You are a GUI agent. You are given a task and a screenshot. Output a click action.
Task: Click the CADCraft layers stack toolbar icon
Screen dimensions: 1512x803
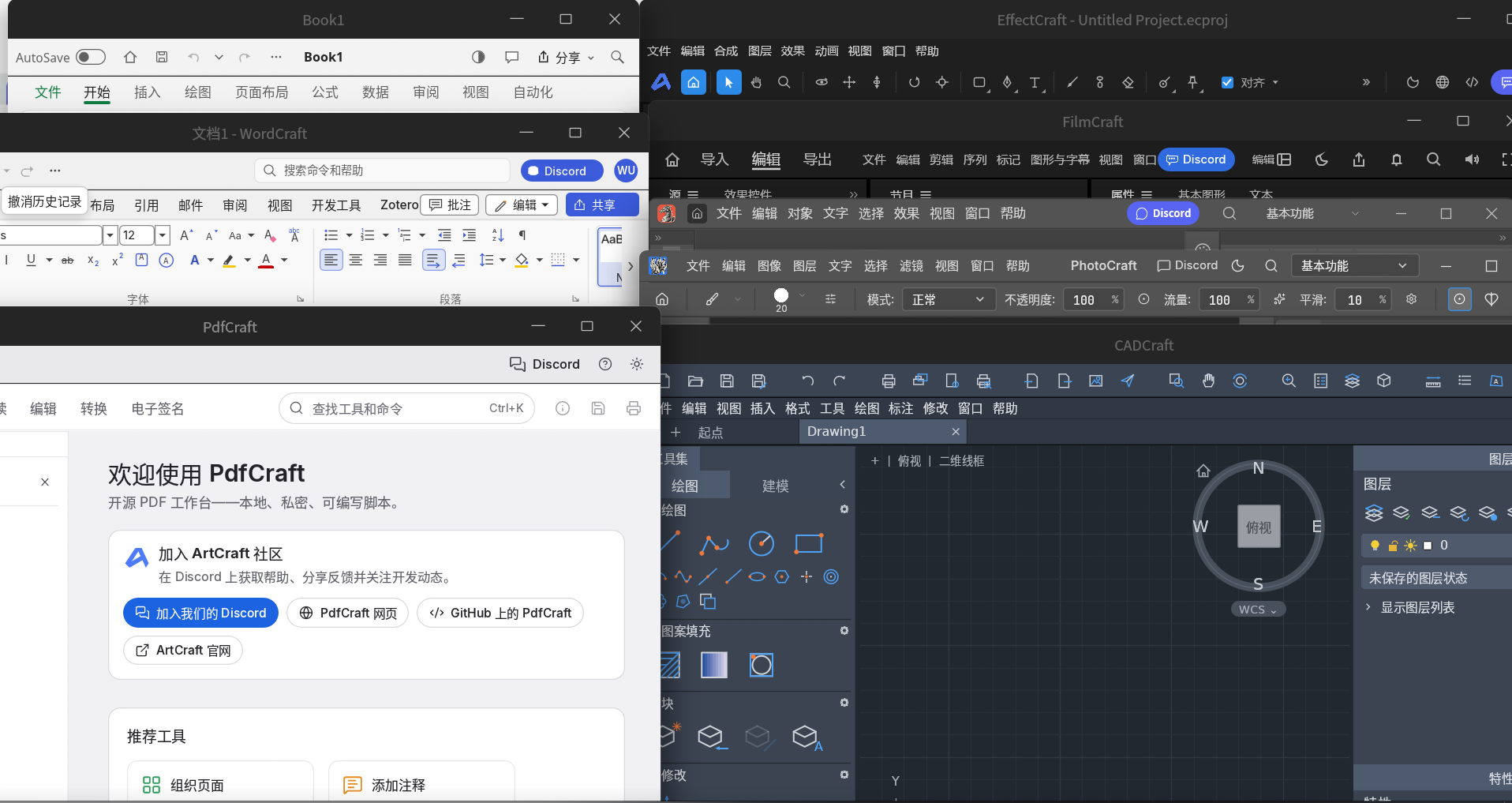[x=1352, y=381]
